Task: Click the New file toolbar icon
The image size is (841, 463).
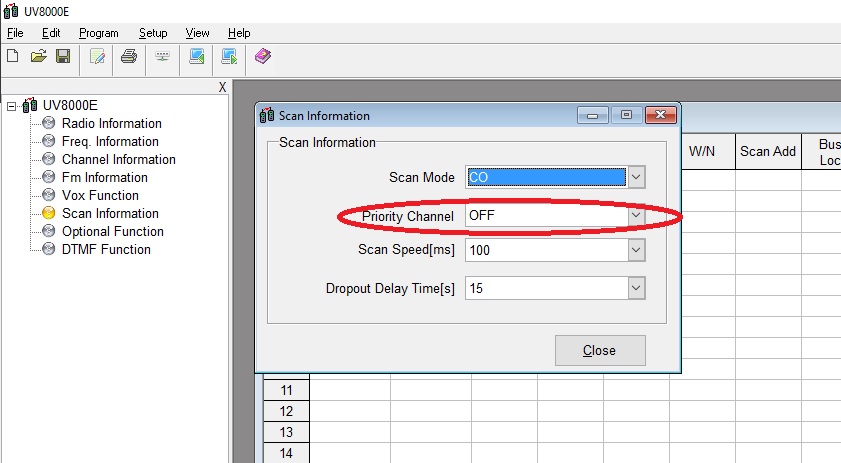Action: point(13,56)
